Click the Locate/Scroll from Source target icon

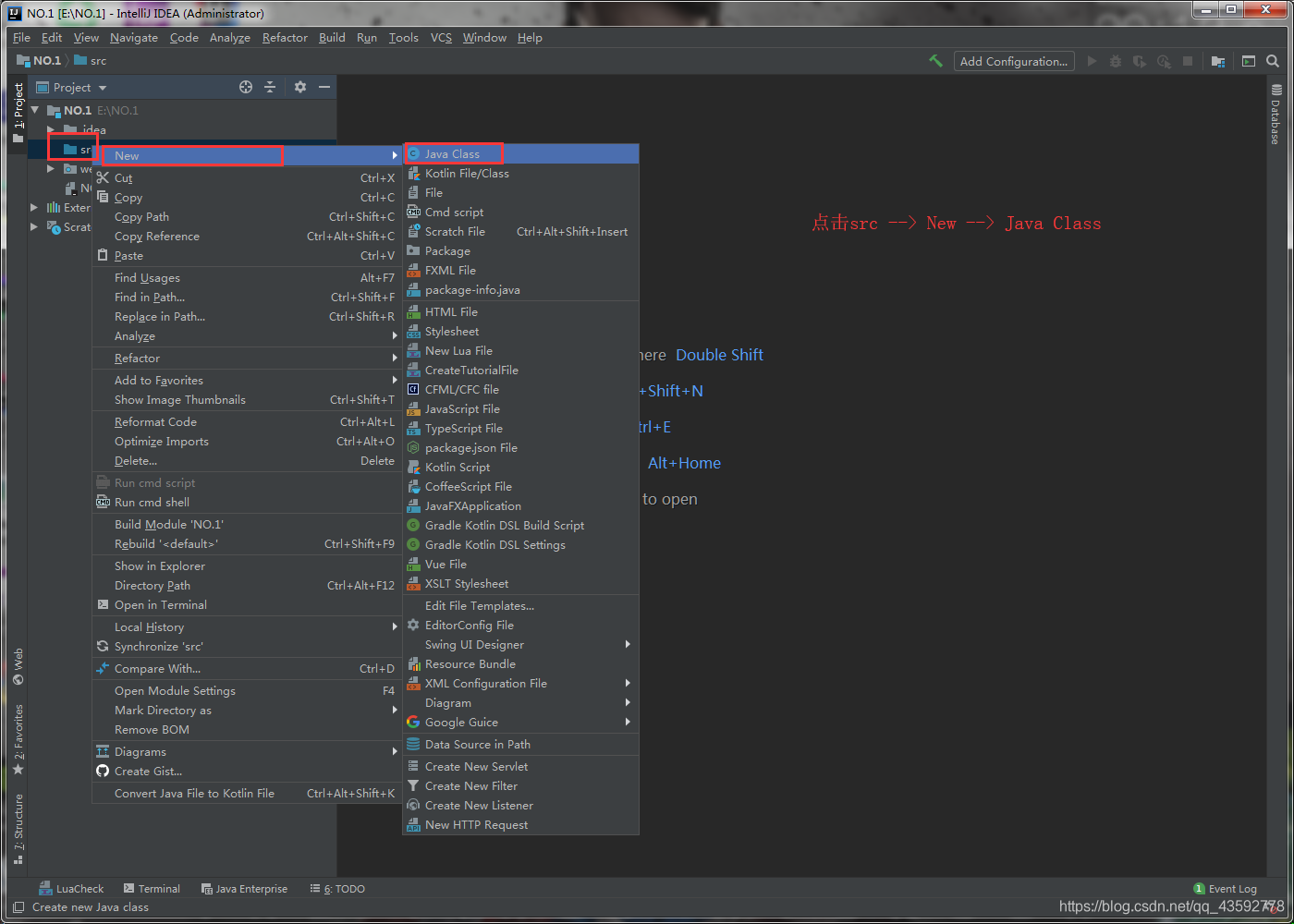246,87
